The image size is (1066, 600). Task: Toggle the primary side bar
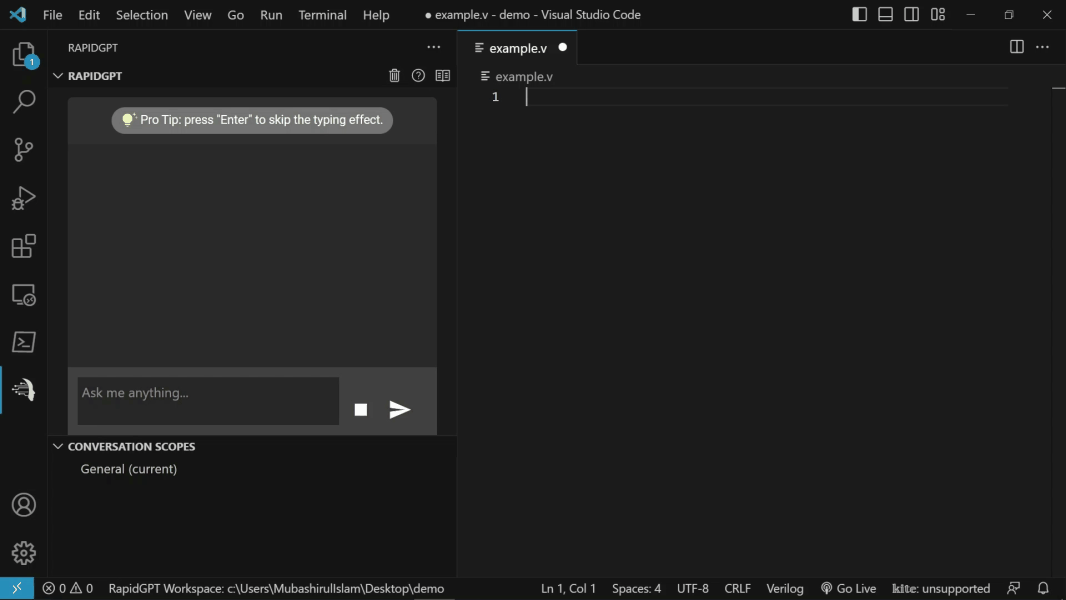coord(859,14)
